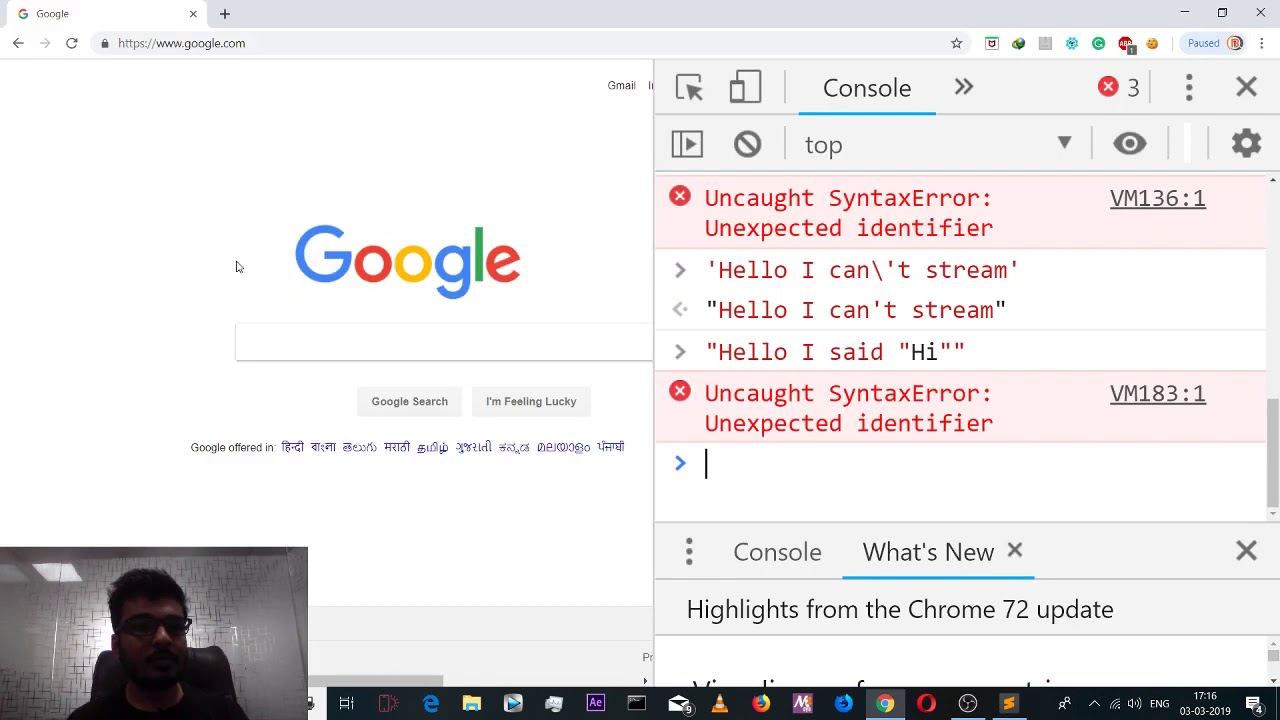Close the What's New tab
This screenshot has width=1280, height=720.
coord(1015,551)
